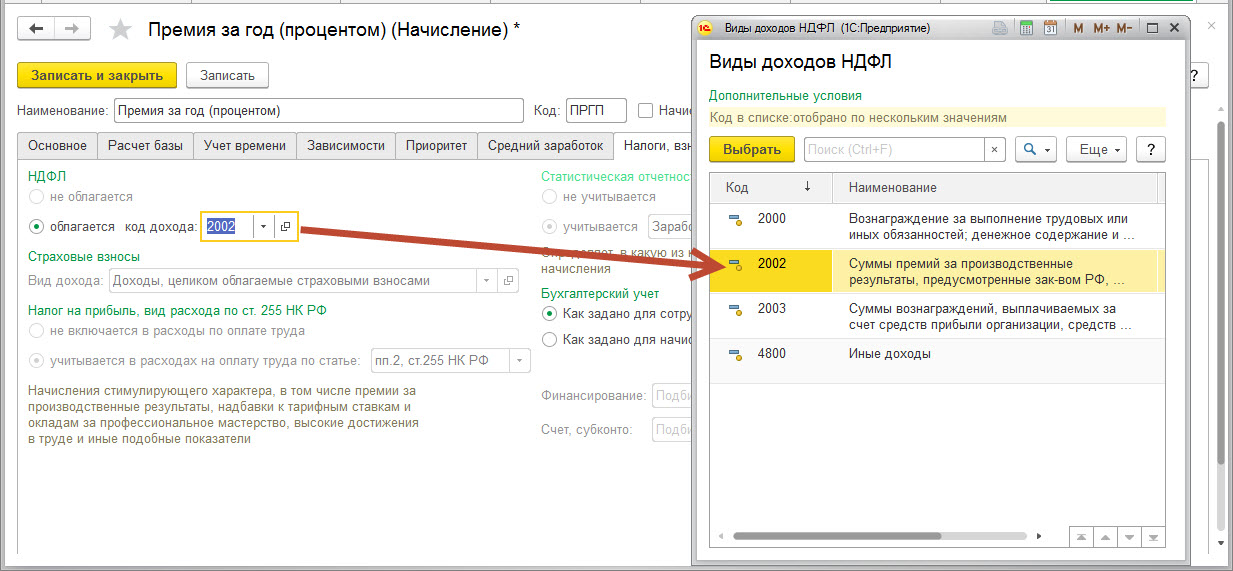Viewport: 1233px width, 571px height.
Task: Click the row icon for code 2000
Action: (734, 219)
